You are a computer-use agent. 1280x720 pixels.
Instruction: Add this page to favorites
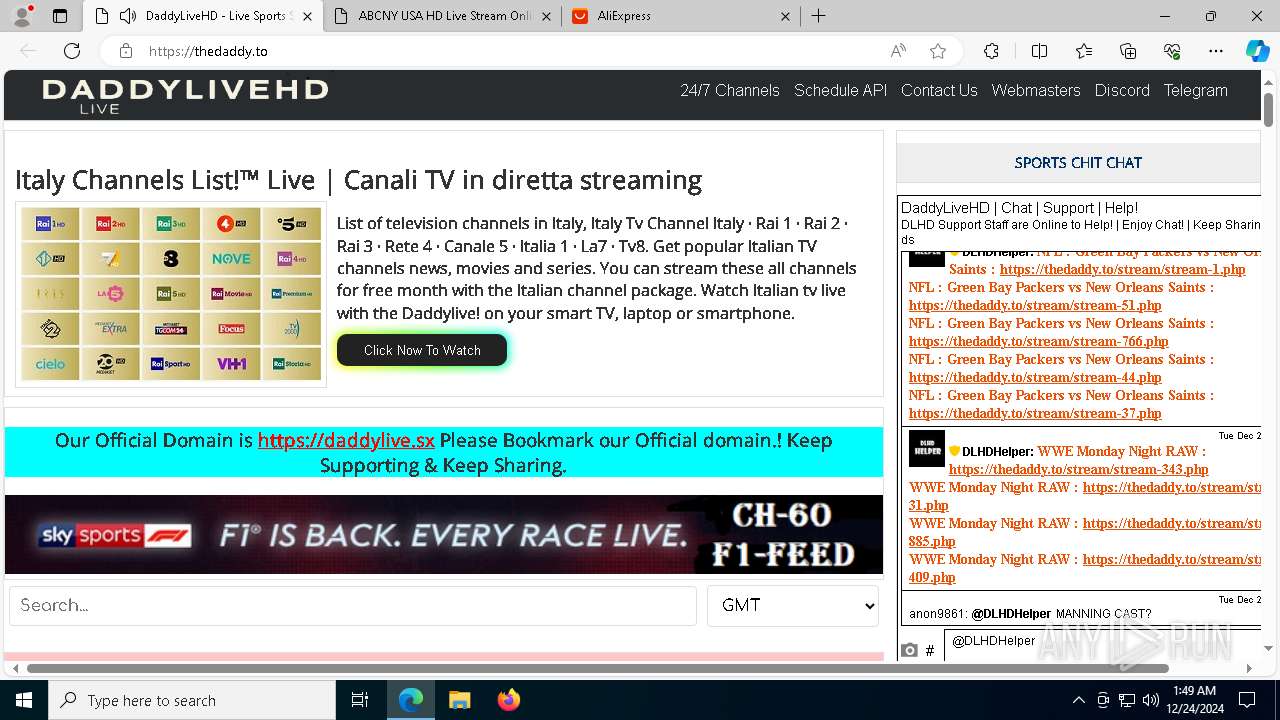[937, 51]
